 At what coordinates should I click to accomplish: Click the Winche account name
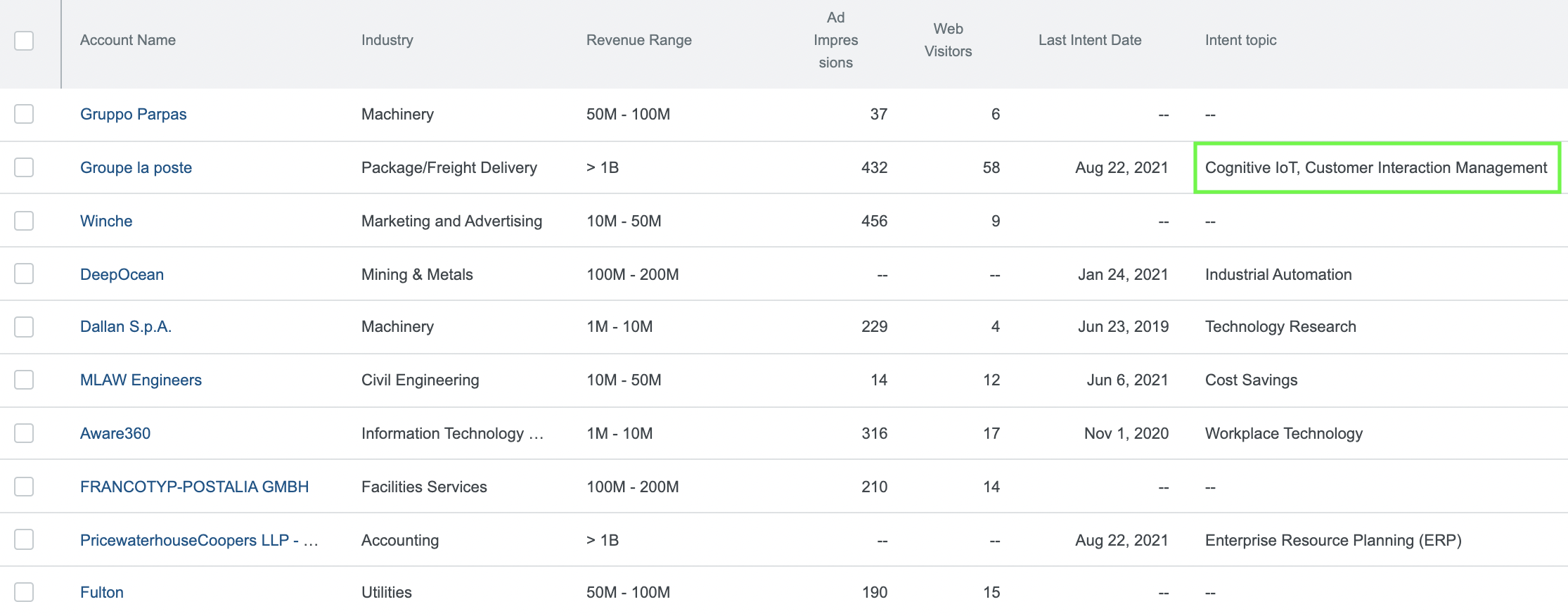106,221
